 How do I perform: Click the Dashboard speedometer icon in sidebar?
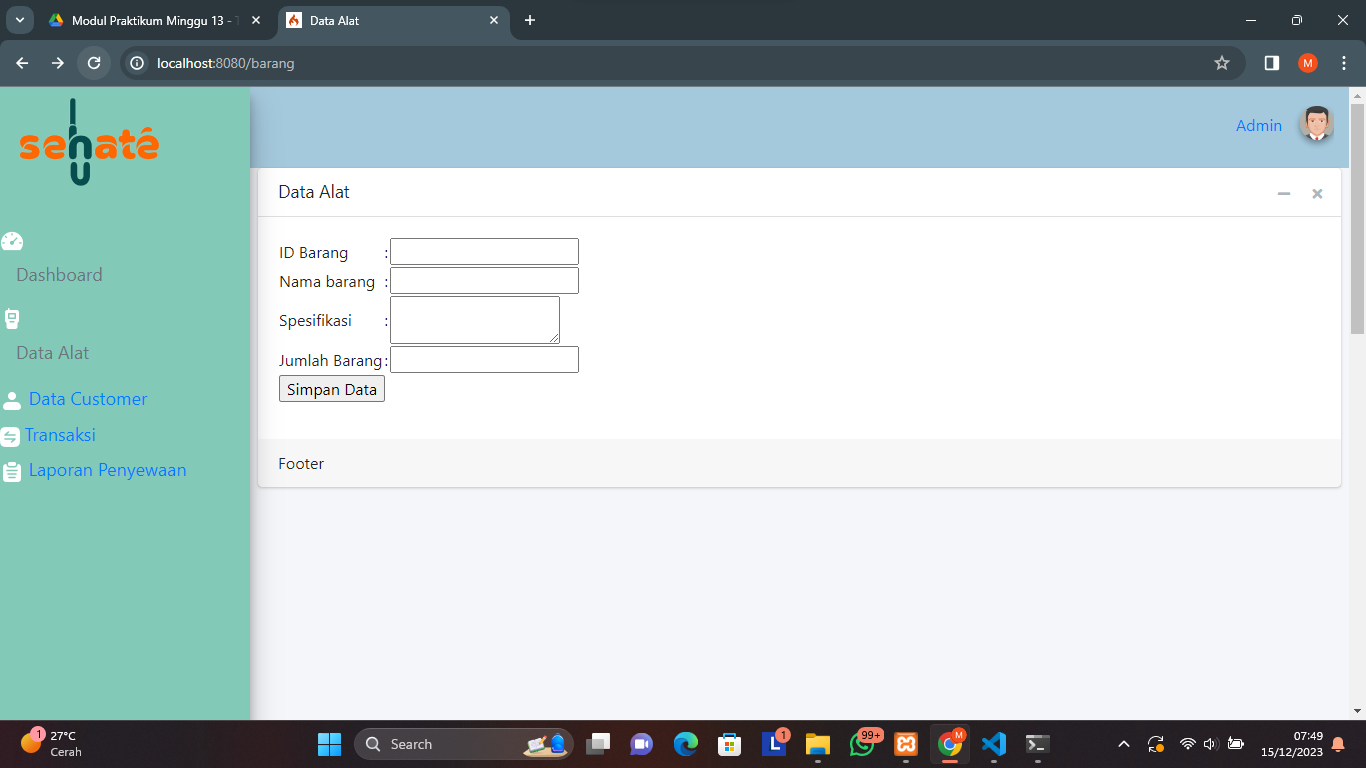(12, 241)
